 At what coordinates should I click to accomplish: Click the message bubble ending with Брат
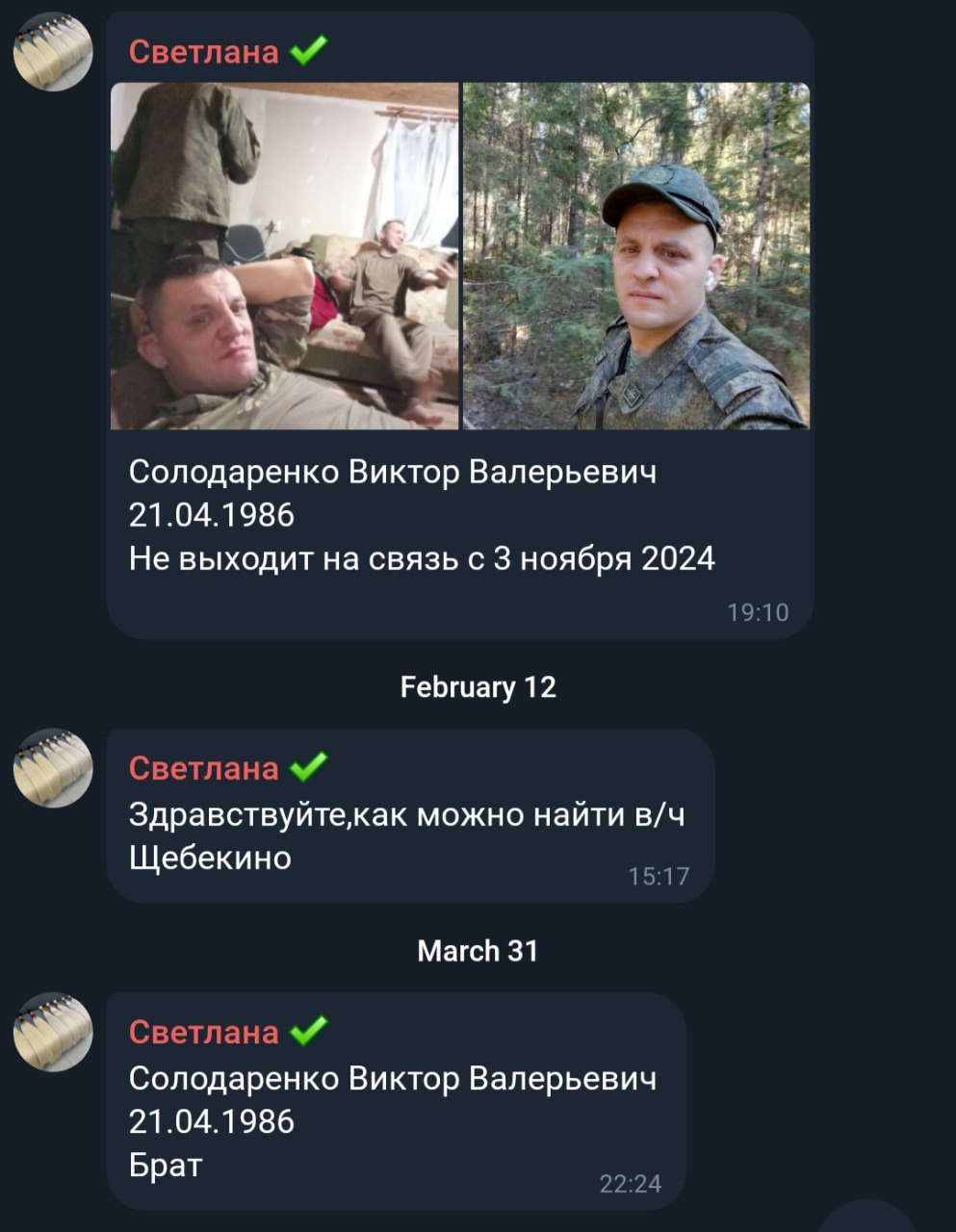396,1101
